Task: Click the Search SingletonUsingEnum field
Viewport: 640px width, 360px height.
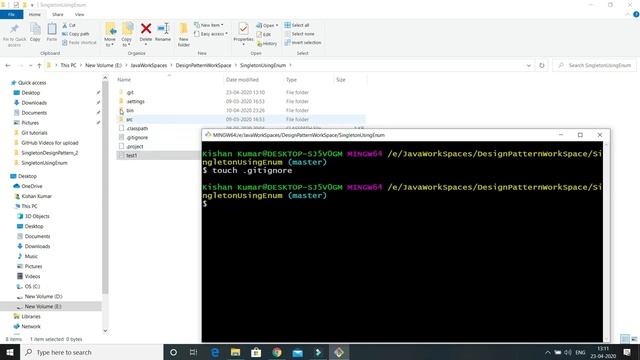Action: (595, 65)
